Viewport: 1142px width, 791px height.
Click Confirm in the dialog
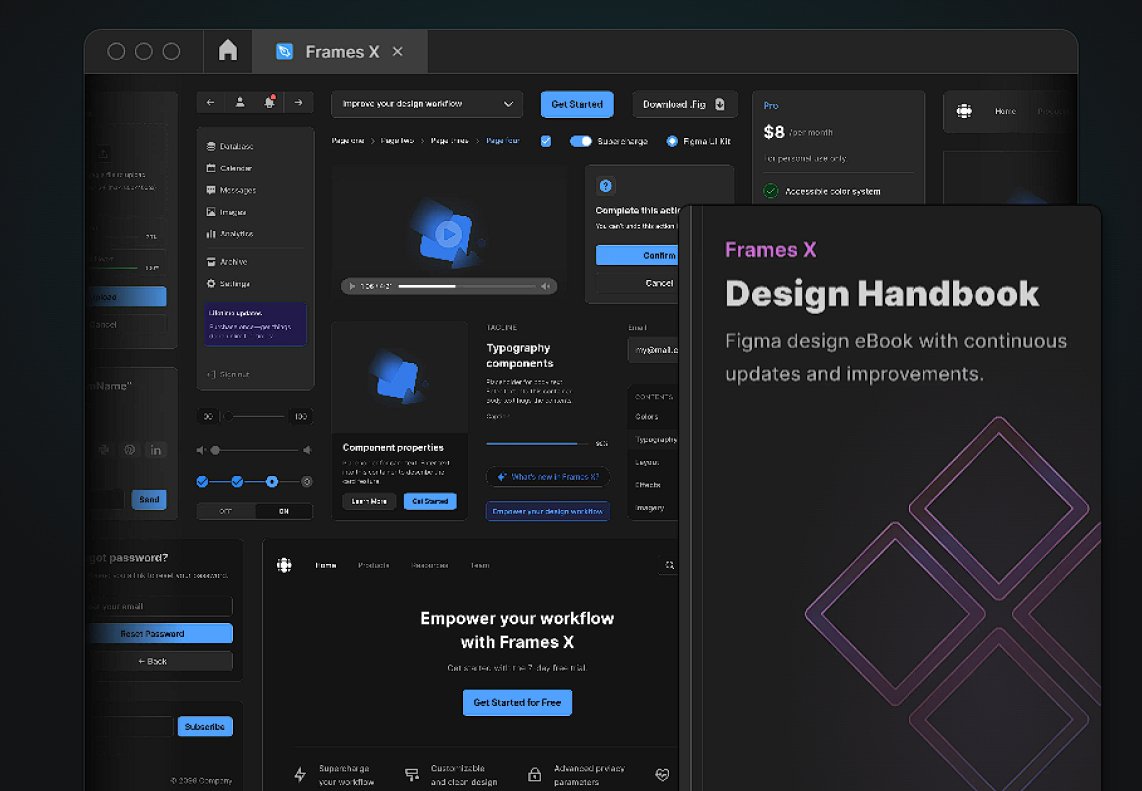click(638, 255)
